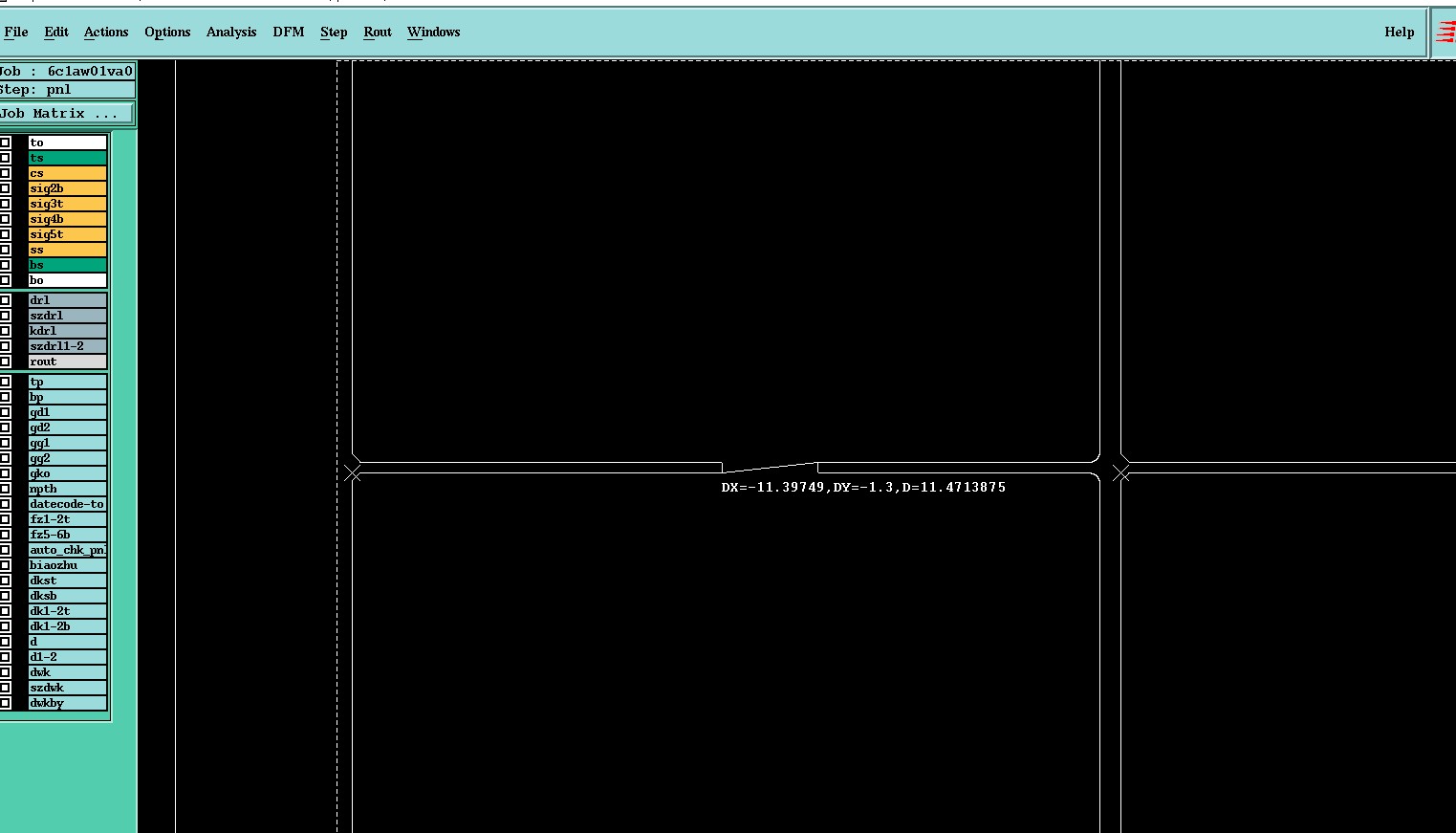
Task: Toggle display checkbox for layer cs
Action: 6,173
